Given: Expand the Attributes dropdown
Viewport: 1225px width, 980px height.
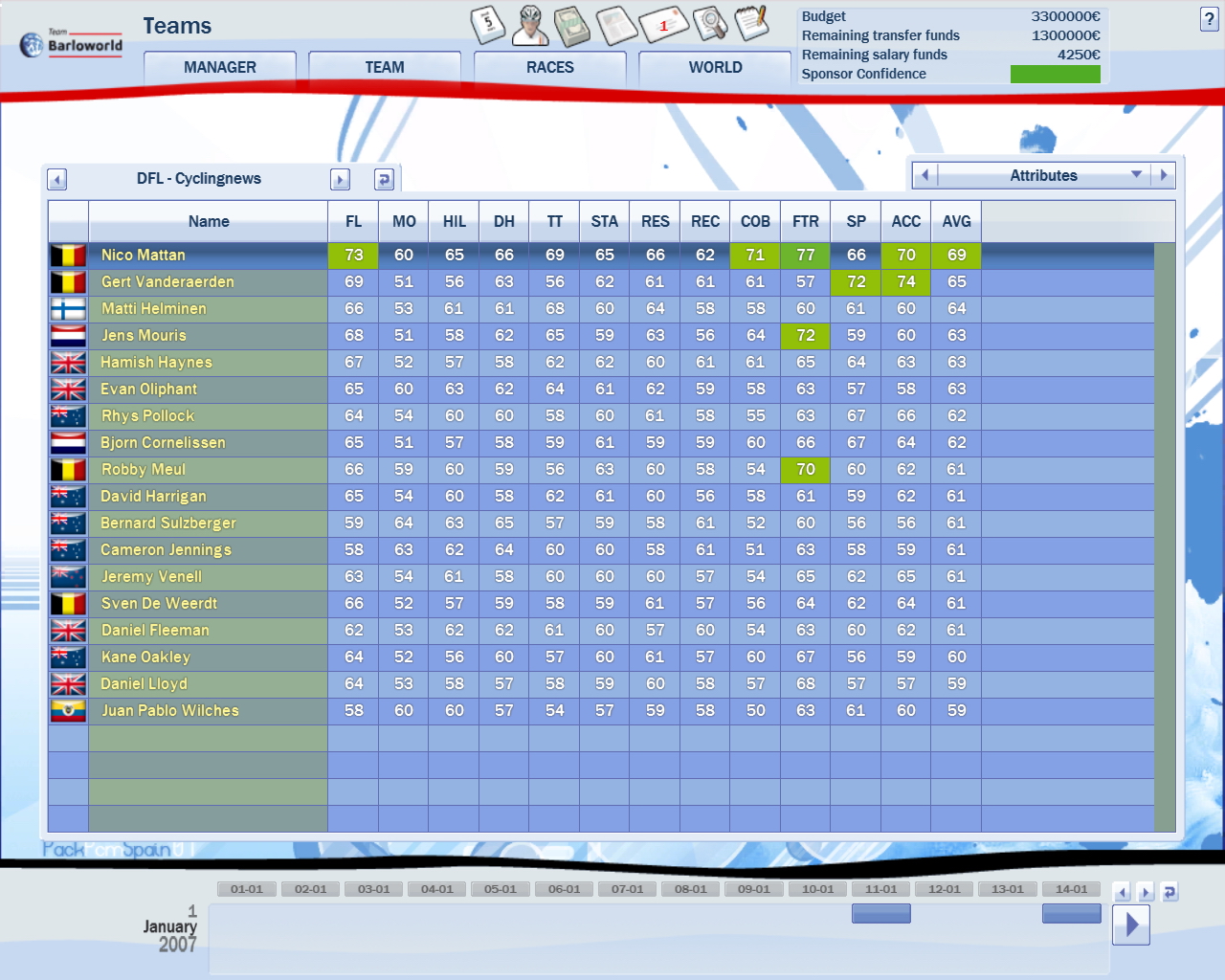Looking at the screenshot, I should pos(1136,175).
